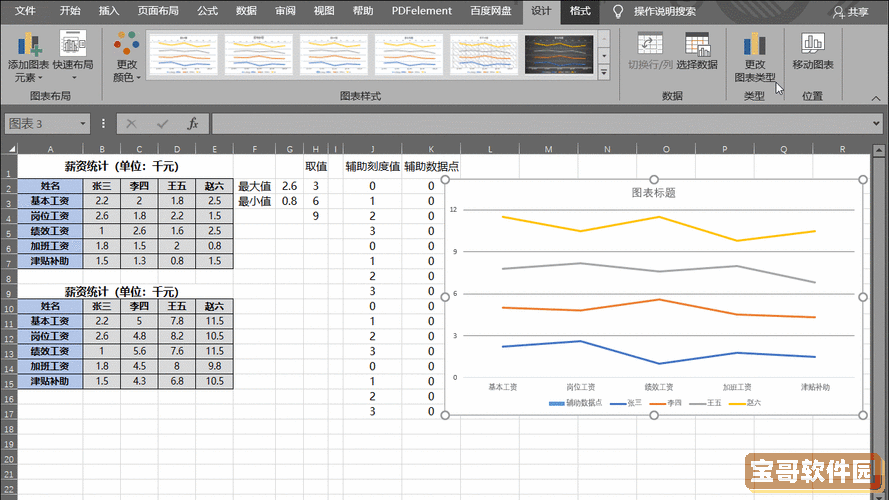Click the 7.8 cell in row 11
Image resolution: width=889 pixels, height=500 pixels.
(177, 321)
